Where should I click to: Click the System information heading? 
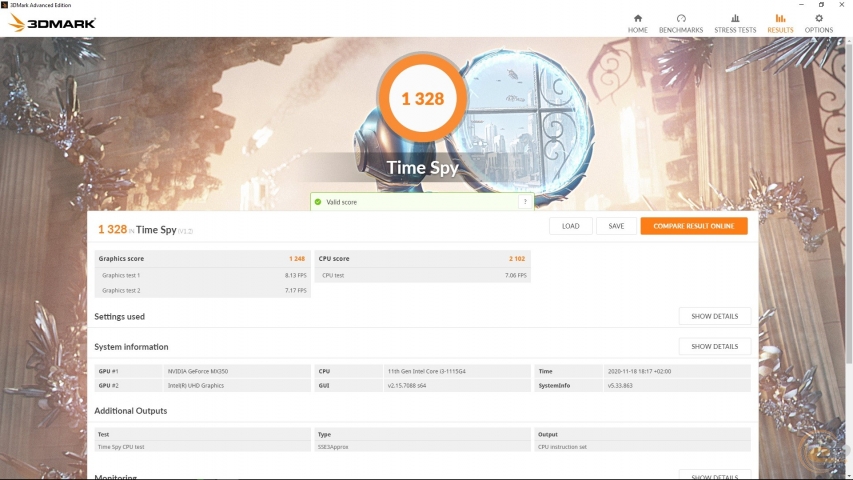(x=131, y=347)
